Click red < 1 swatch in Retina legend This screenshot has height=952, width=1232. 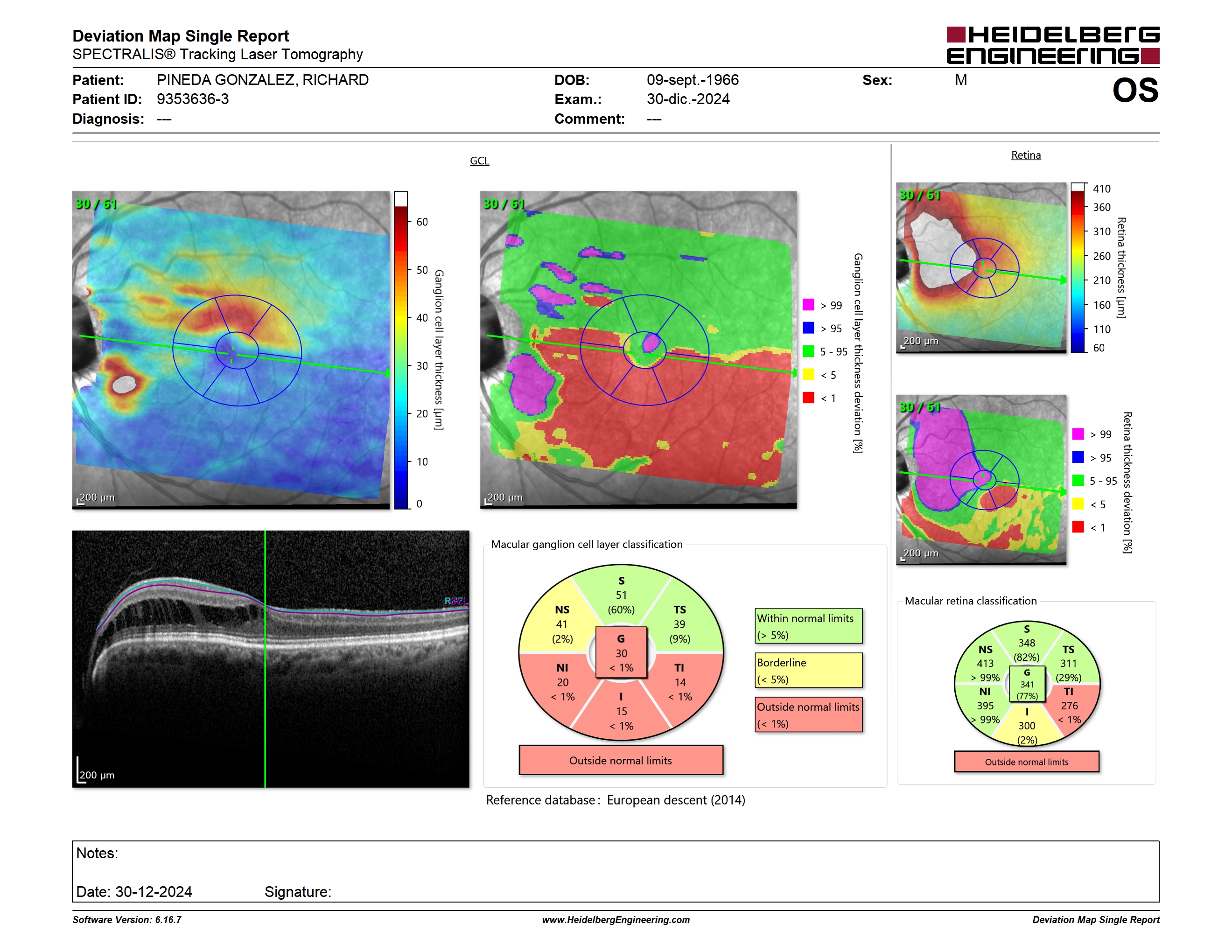click(1078, 527)
